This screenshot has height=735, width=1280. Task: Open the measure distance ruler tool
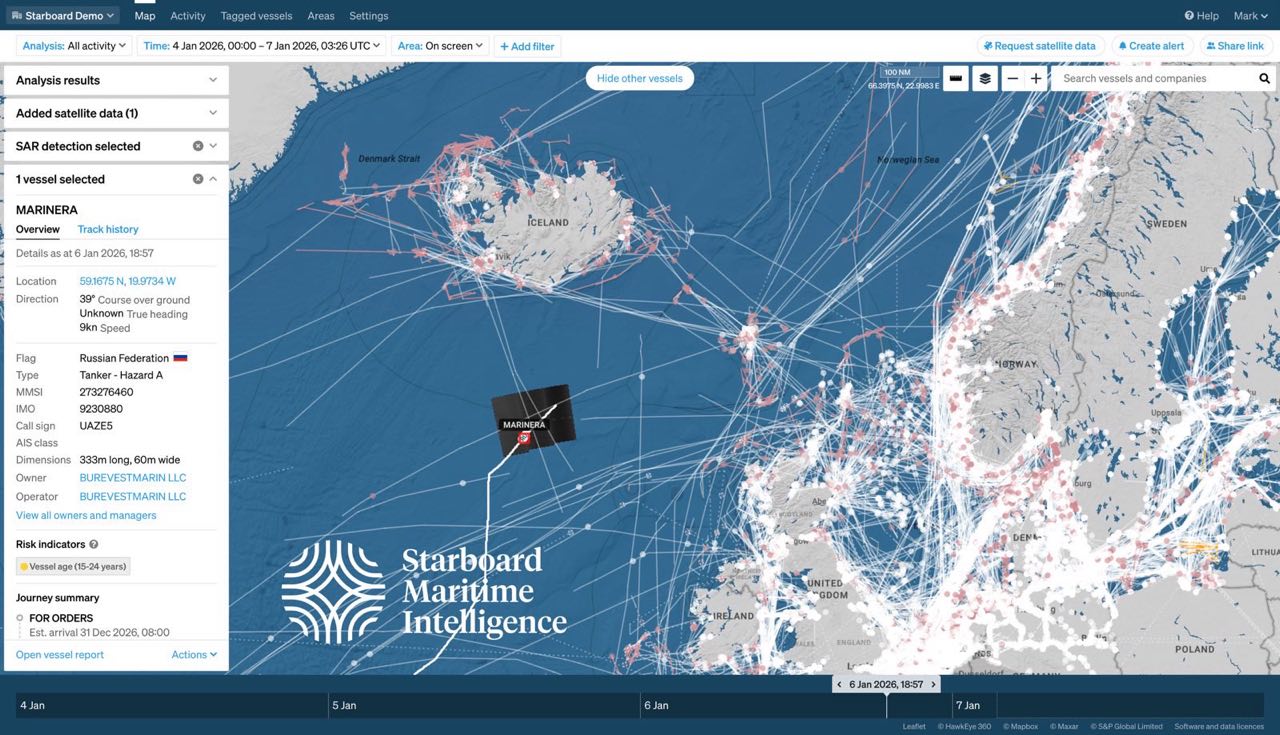point(956,79)
